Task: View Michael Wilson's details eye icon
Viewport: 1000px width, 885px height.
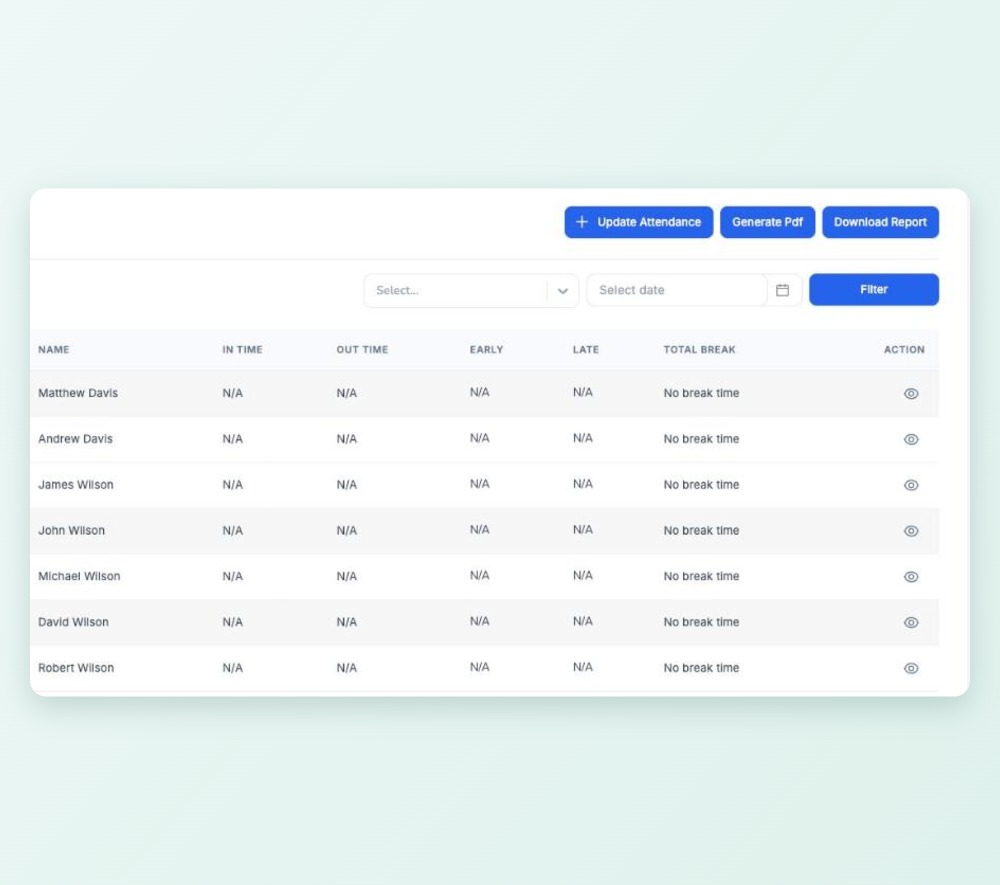Action: tap(911, 577)
